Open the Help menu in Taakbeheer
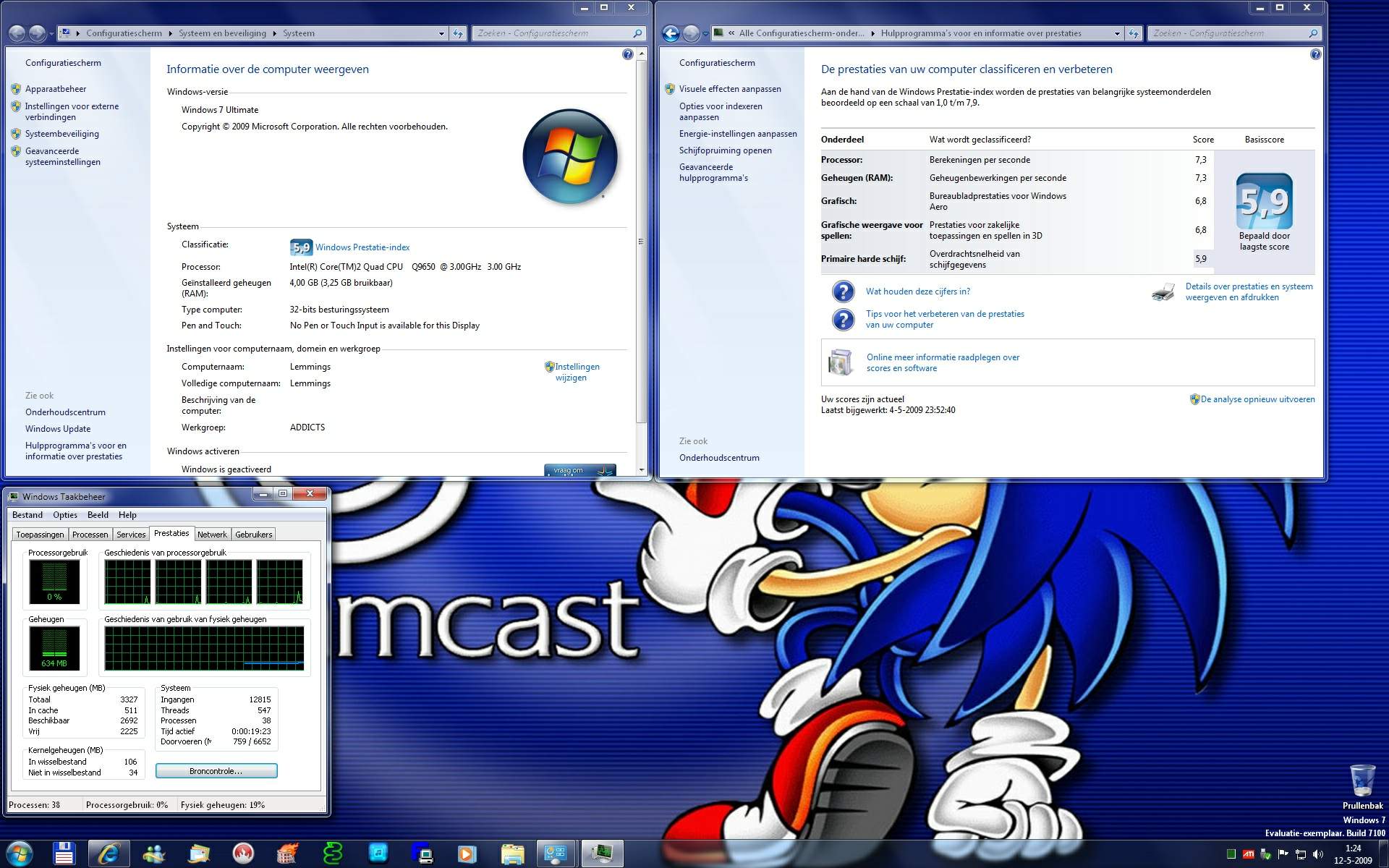This screenshot has width=1389, height=868. click(x=127, y=515)
